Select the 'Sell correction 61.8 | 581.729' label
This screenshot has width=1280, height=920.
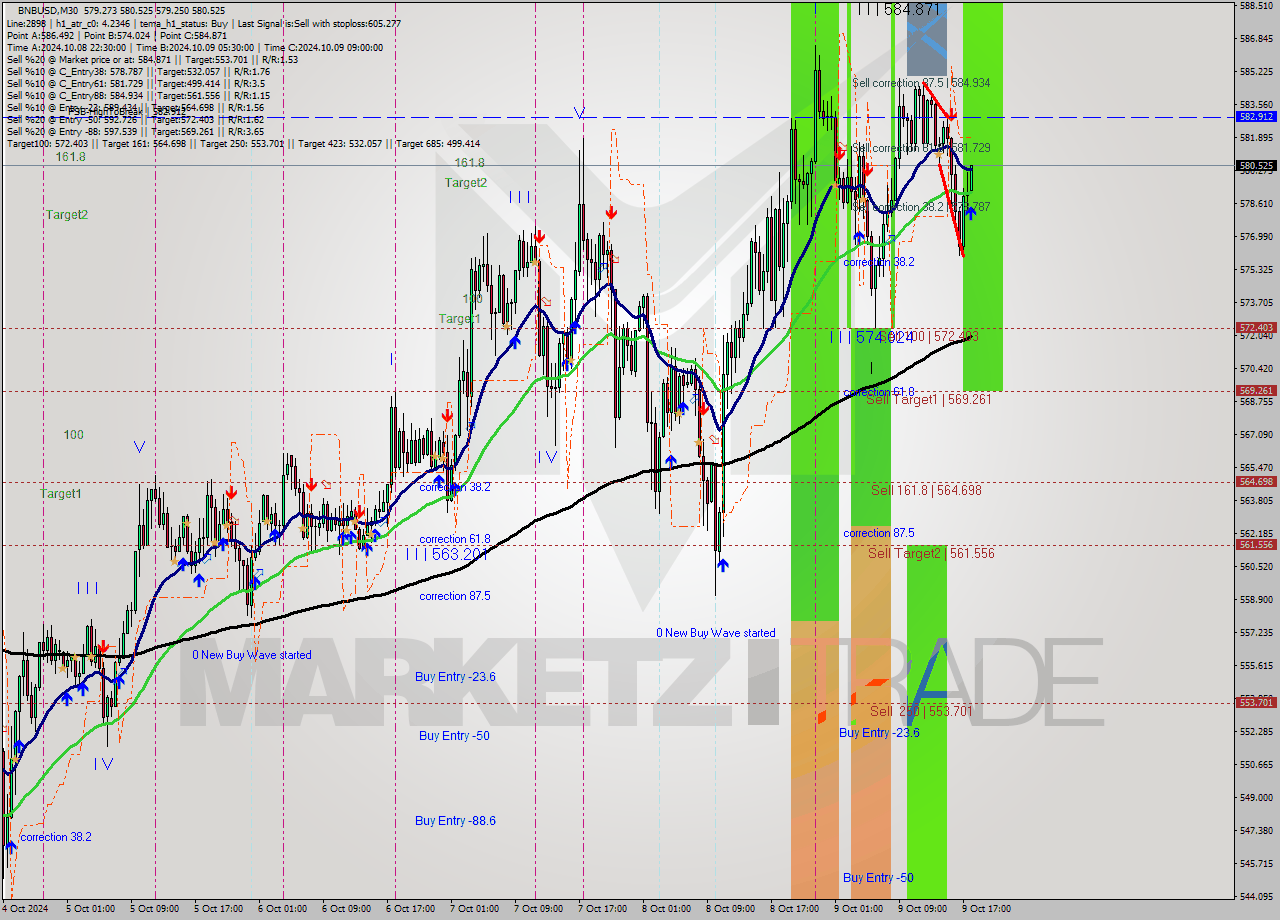921,148
